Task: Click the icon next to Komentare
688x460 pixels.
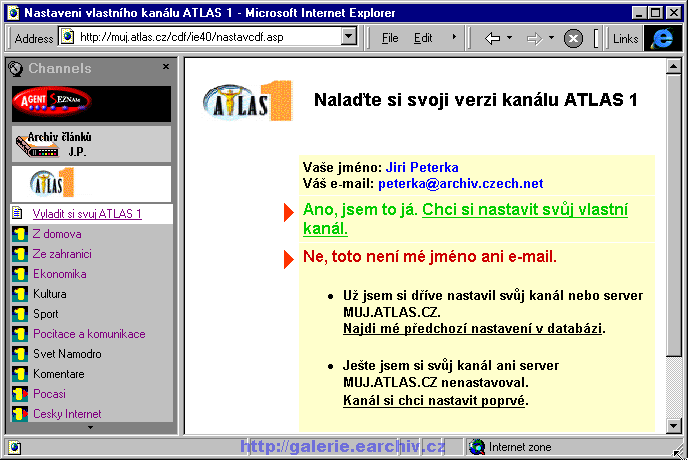Action: coord(20,374)
